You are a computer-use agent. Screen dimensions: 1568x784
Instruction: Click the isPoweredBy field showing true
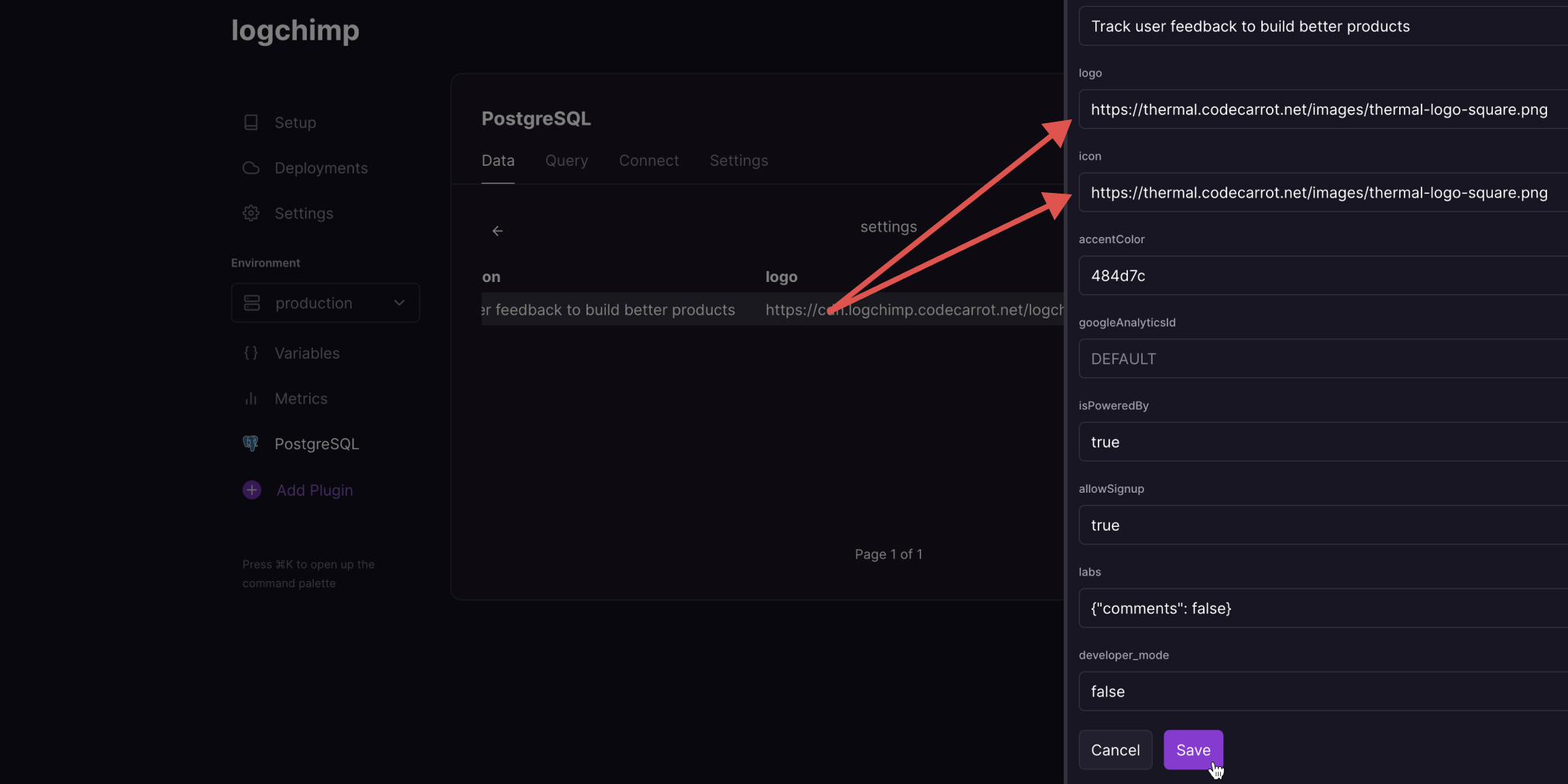(x=1319, y=442)
